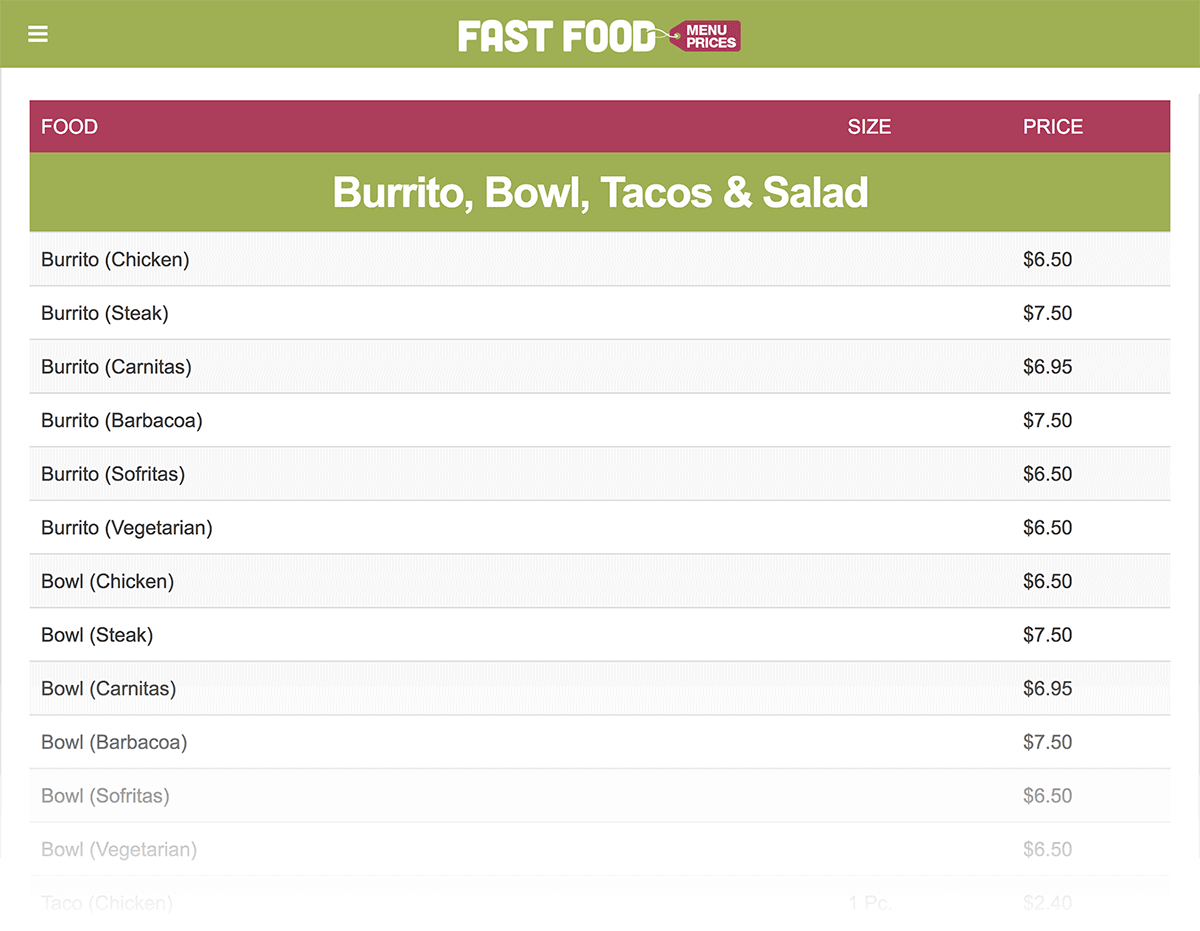The height and width of the screenshot is (931, 1200).
Task: Click the $6.95 price for Burrito (Carnitas)
Action: [x=1047, y=367]
